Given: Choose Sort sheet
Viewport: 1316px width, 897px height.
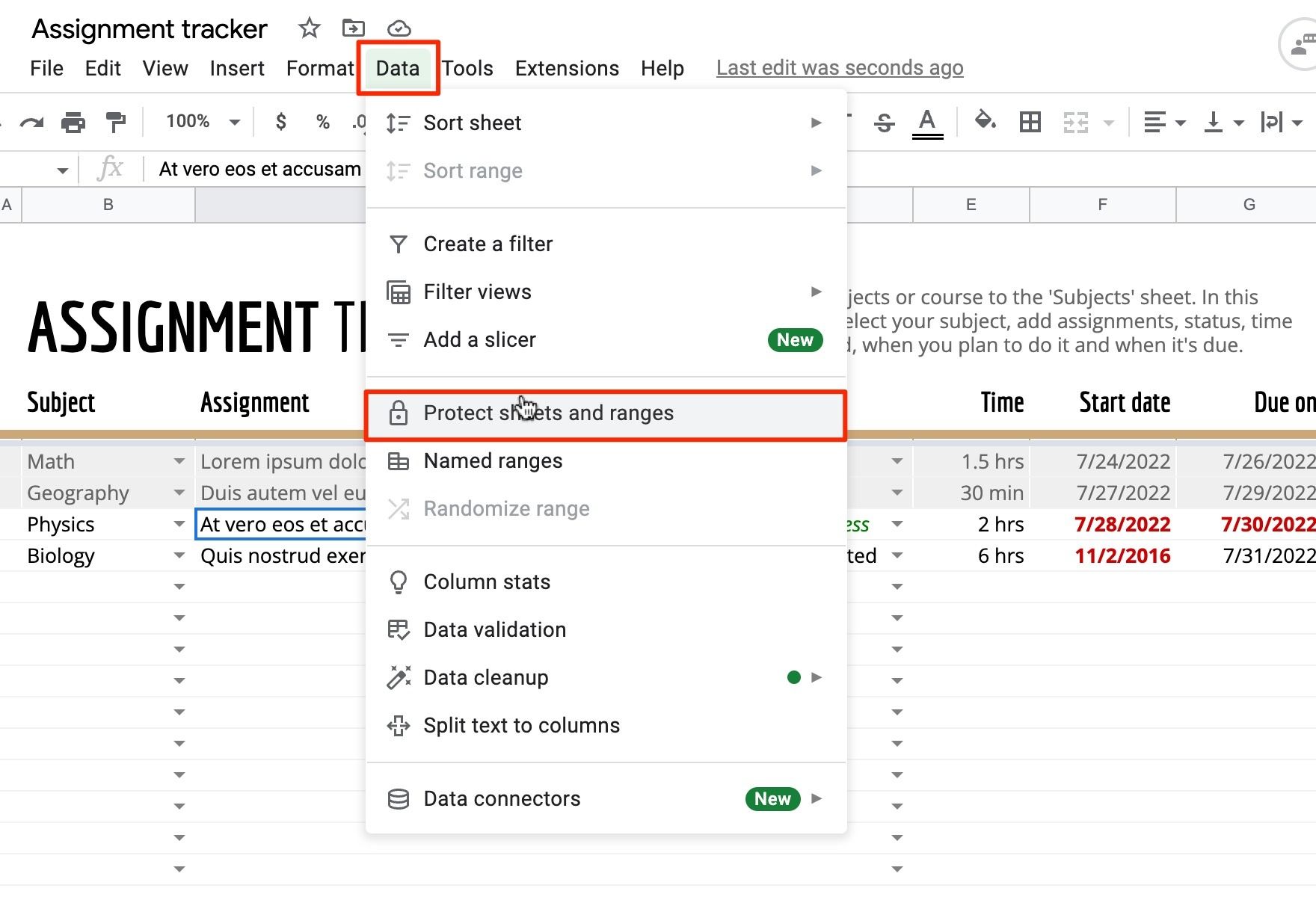Looking at the screenshot, I should point(606,123).
